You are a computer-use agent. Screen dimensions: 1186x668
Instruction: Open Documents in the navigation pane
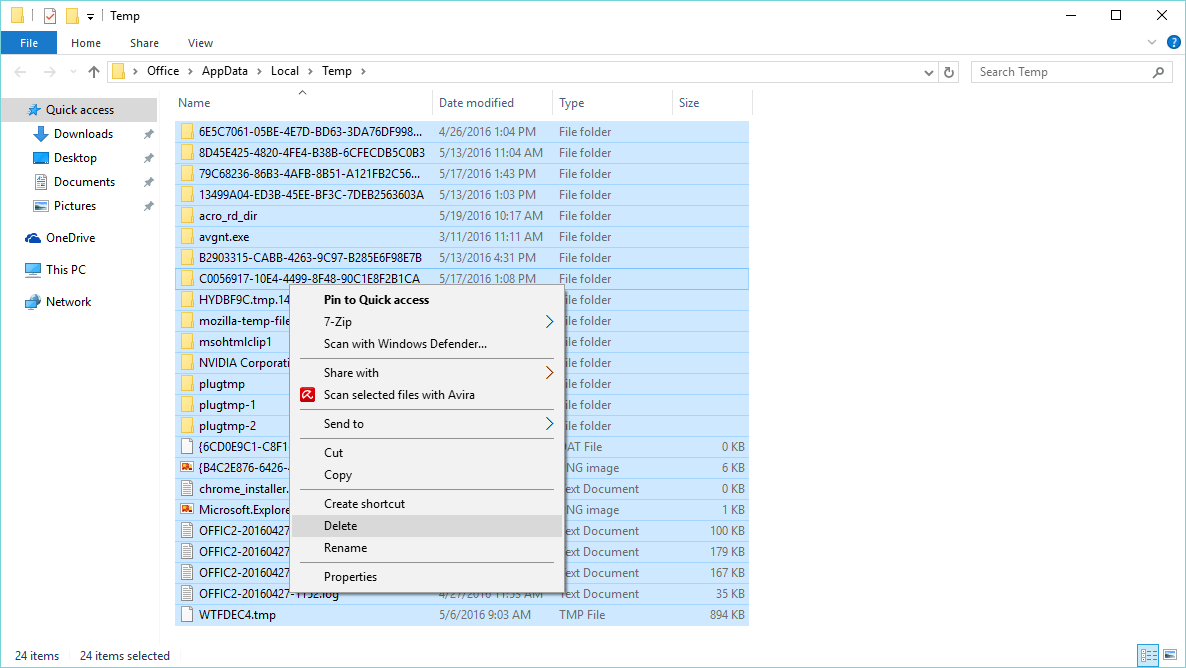[x=84, y=182]
